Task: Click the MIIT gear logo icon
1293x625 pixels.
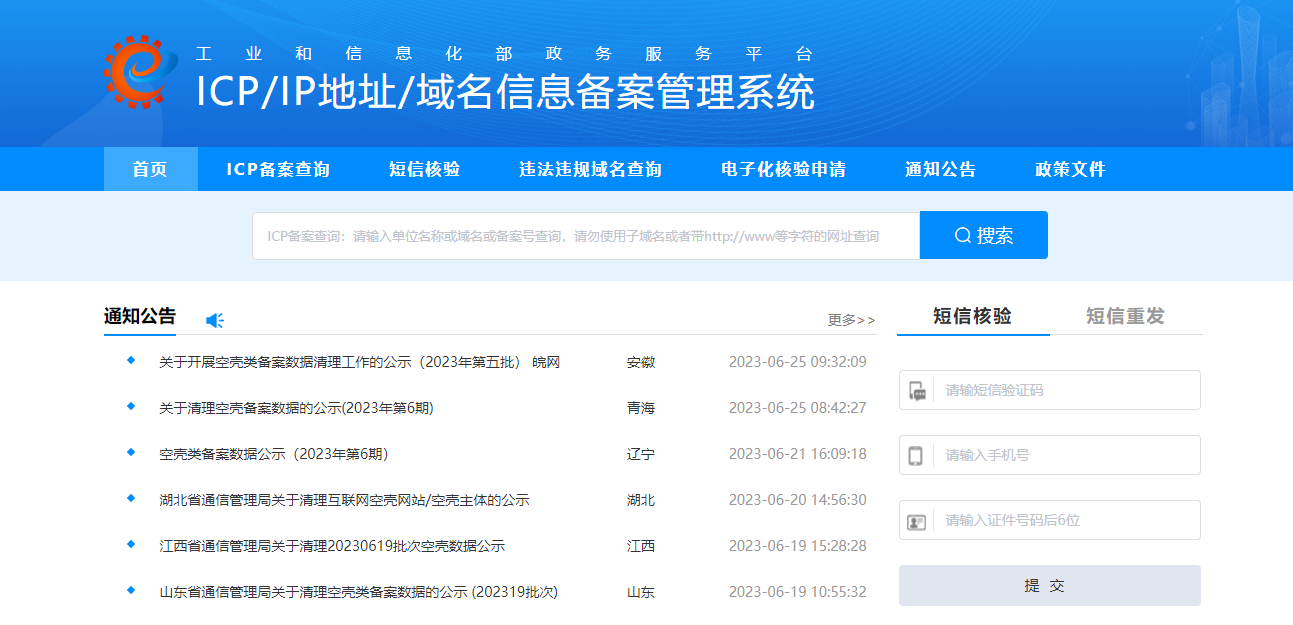Action: [x=140, y=71]
